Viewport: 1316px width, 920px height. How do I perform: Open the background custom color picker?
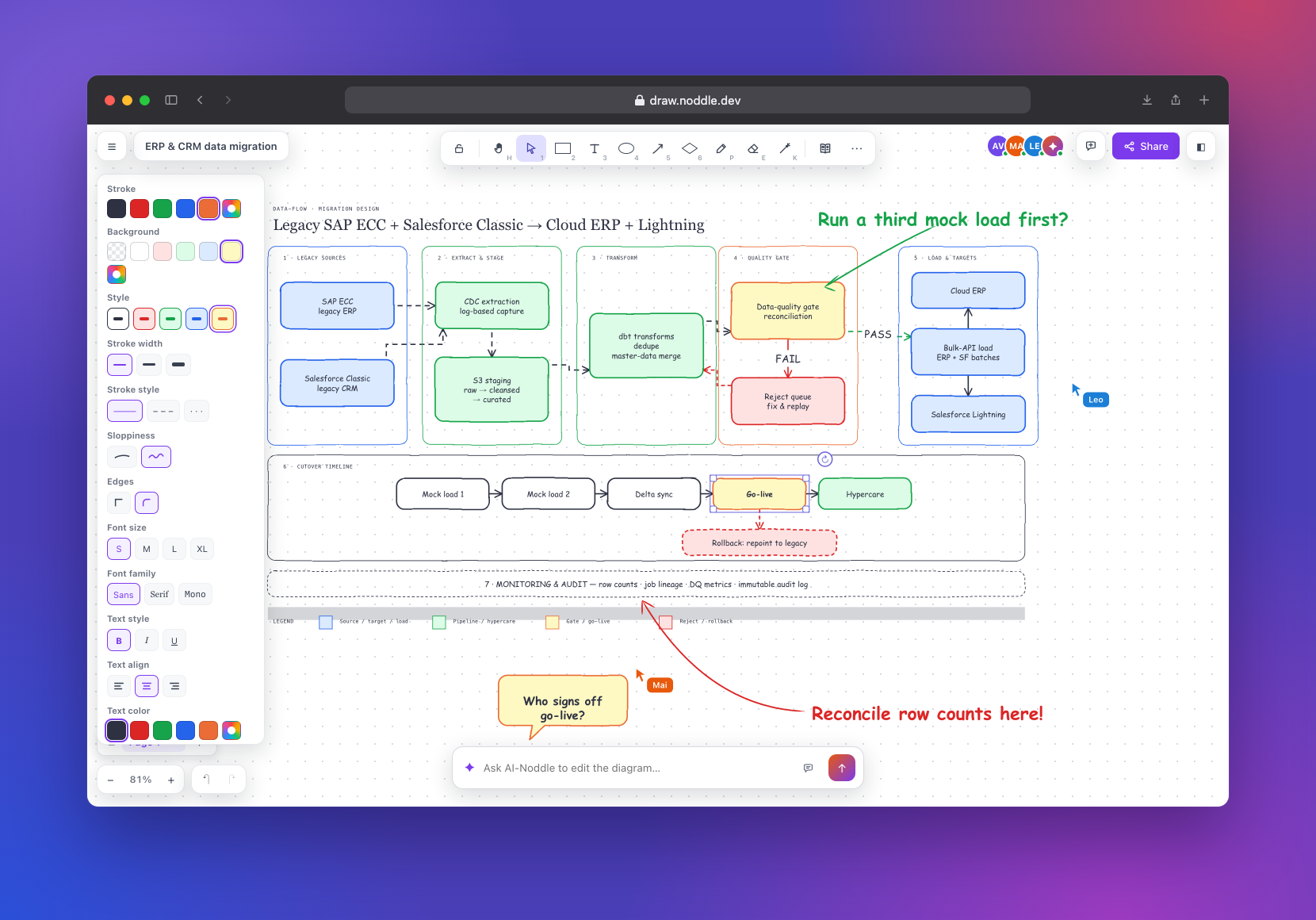pyautogui.click(x=117, y=274)
